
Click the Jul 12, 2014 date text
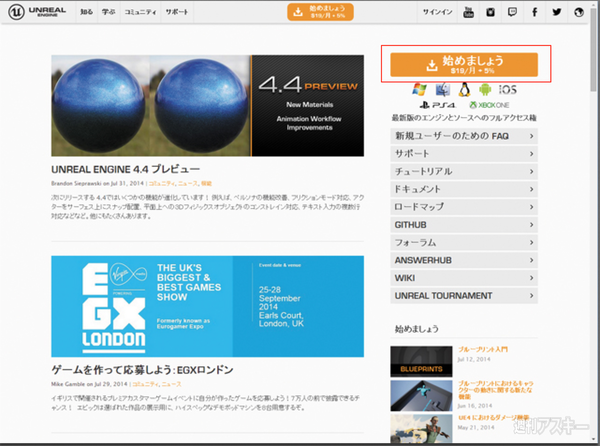click(x=474, y=359)
